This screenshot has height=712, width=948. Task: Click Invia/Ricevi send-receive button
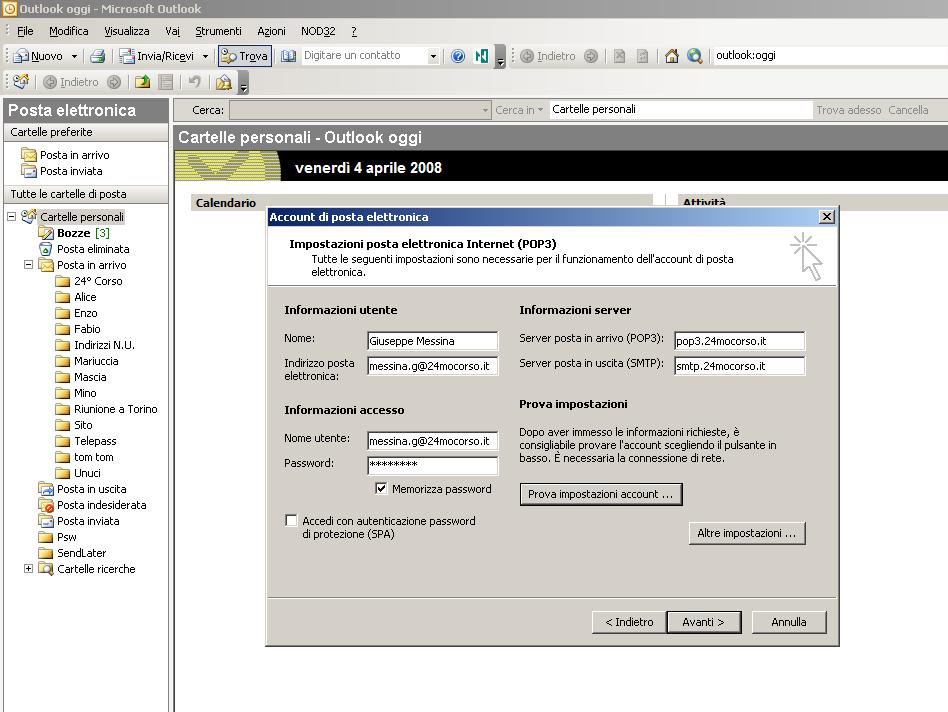[x=157, y=56]
